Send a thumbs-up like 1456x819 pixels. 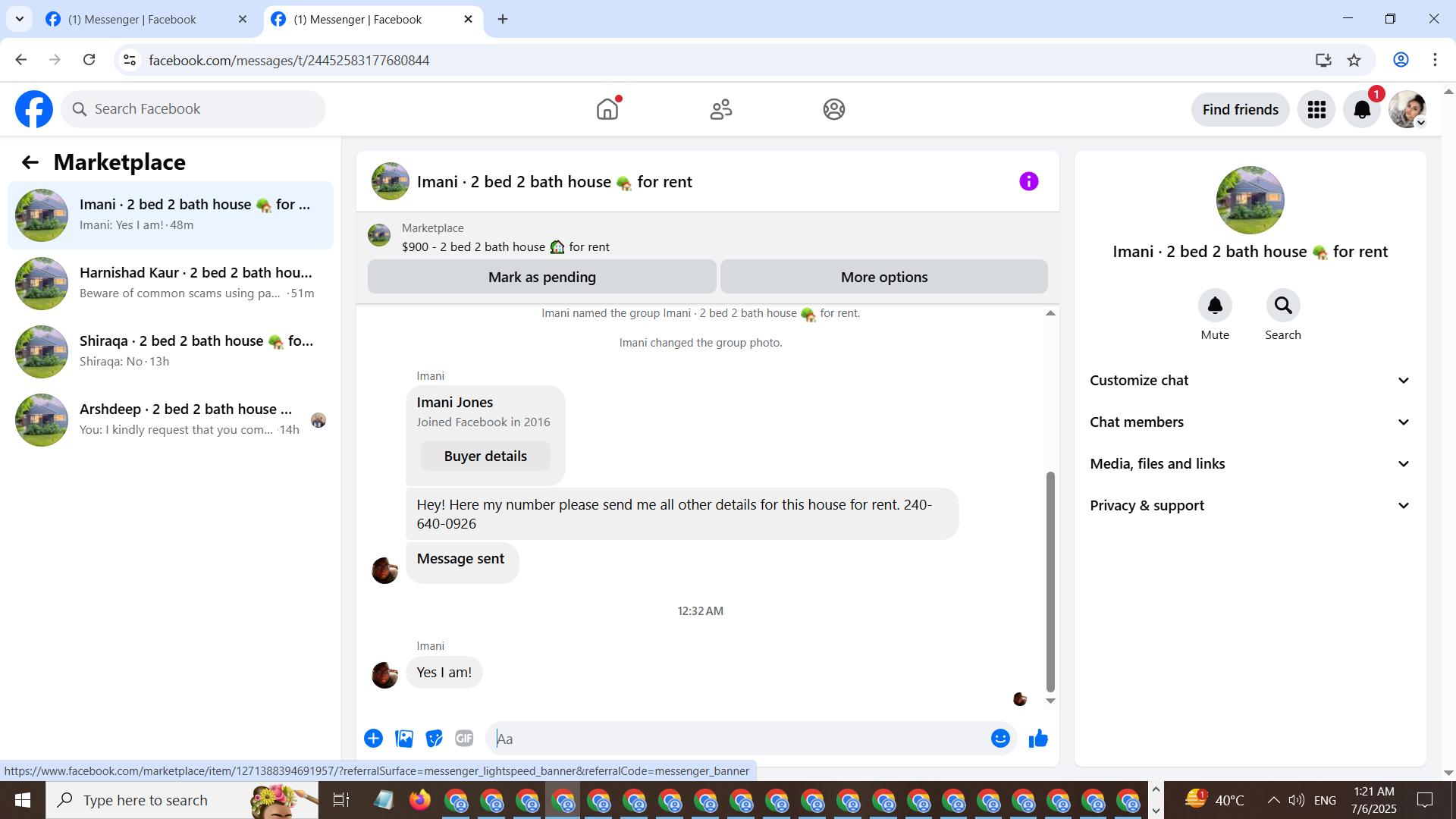[1038, 739]
